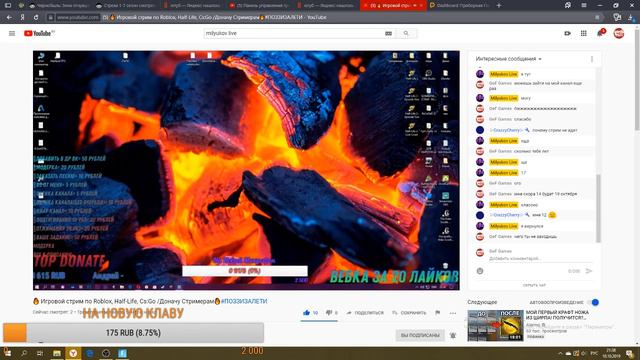
Task: Click the 'Поделиться' share button
Action: [x=365, y=313]
